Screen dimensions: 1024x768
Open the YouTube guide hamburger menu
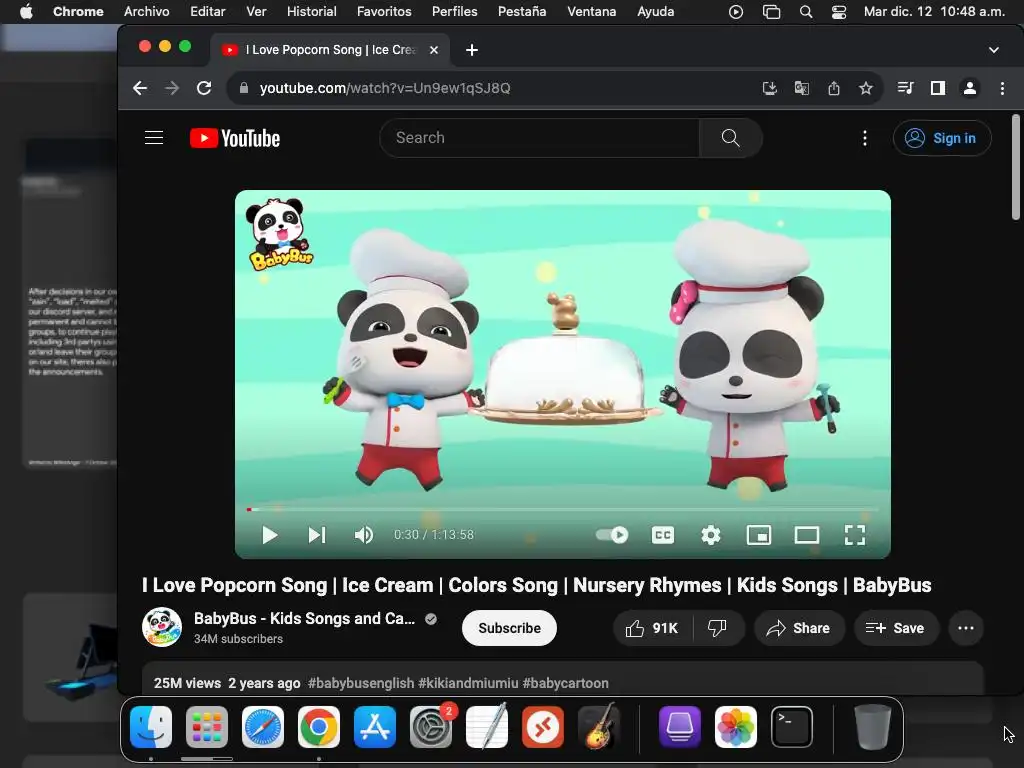pos(154,138)
